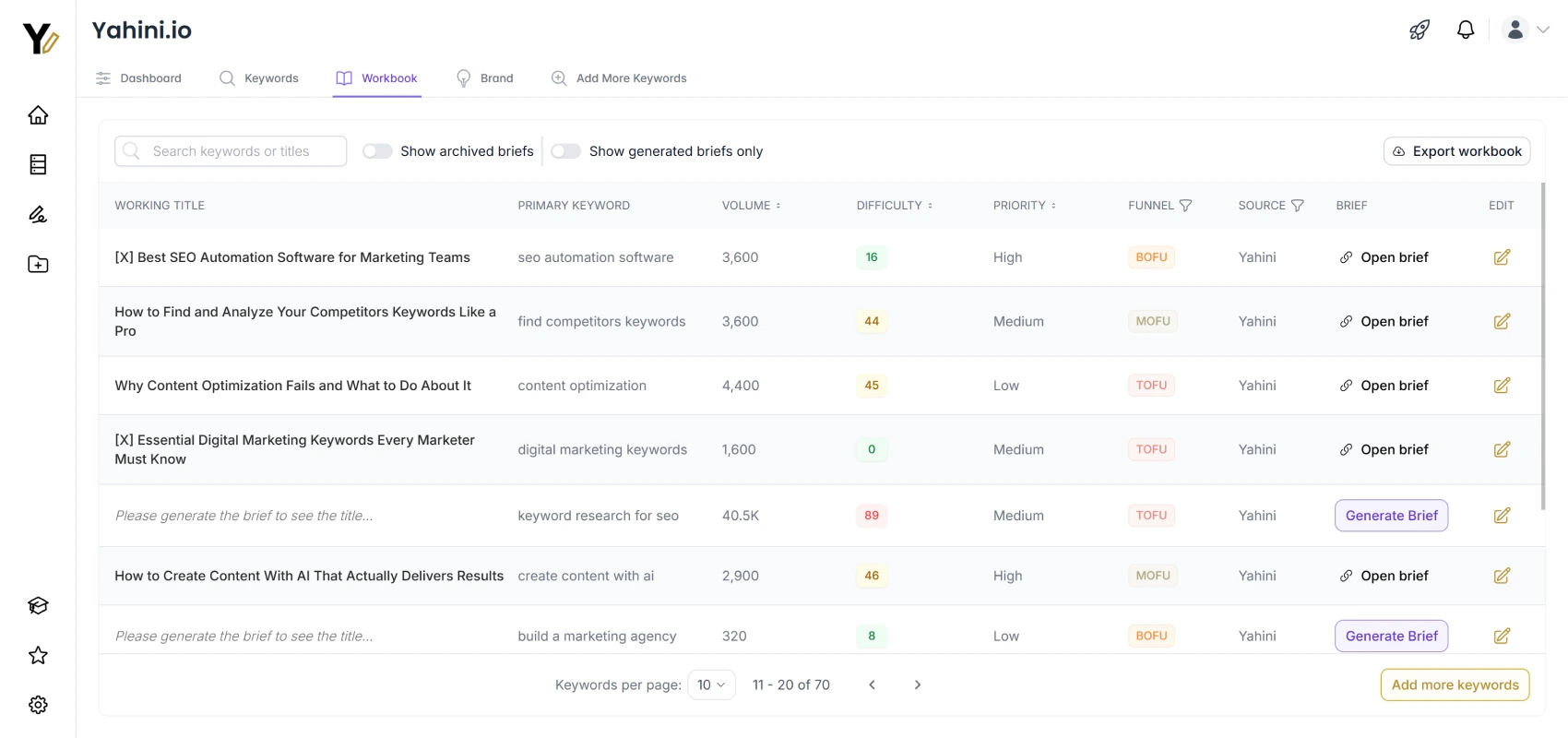Click the rocket icon in header
Image resolution: width=1568 pixels, height=738 pixels.
(1420, 30)
